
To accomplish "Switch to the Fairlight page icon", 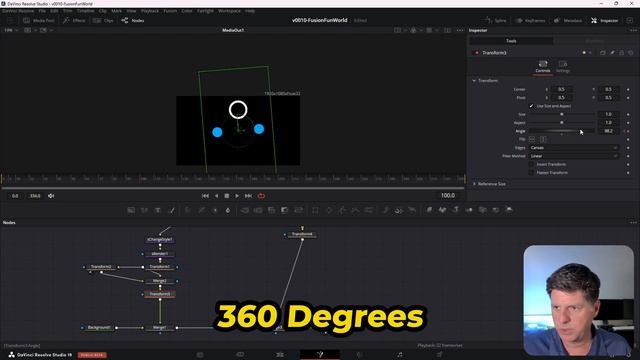I will (400, 355).
